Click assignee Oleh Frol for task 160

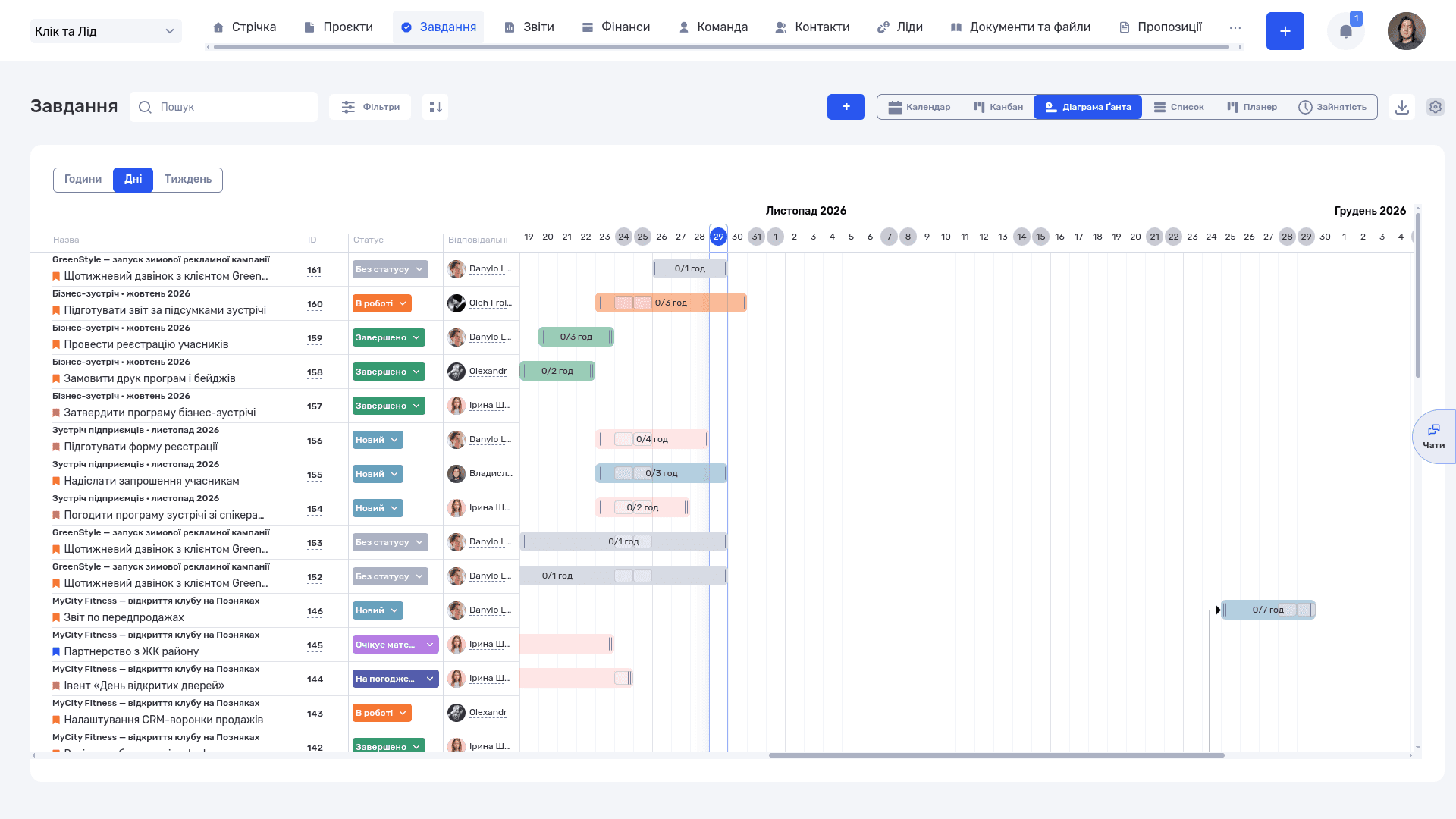tap(490, 303)
